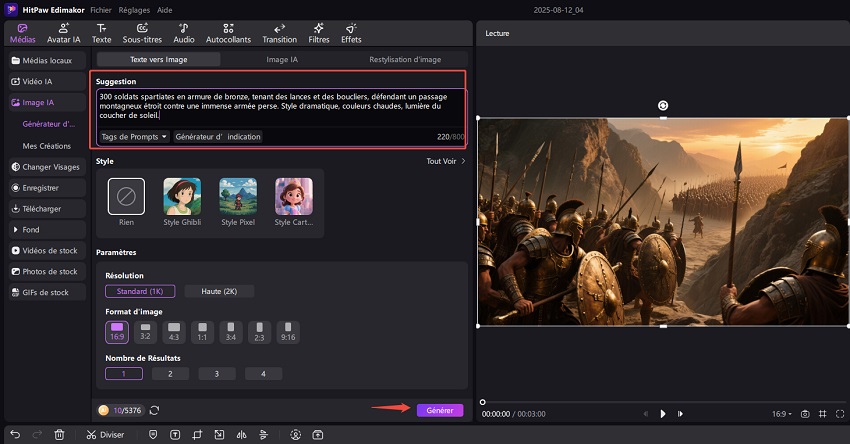The width and height of the screenshot is (850, 444).
Task: Step to the next frame
Action: click(x=680, y=414)
